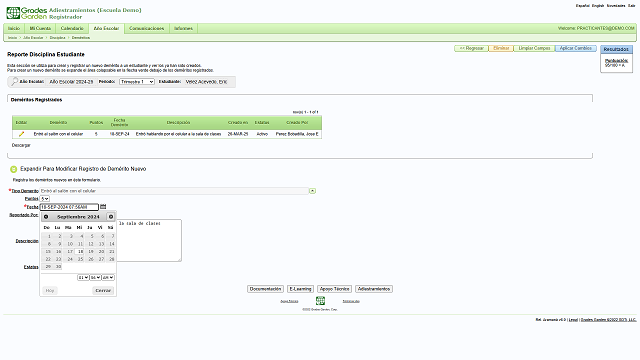
Task: Click Cerrar in the date picker
Action: [x=103, y=291]
